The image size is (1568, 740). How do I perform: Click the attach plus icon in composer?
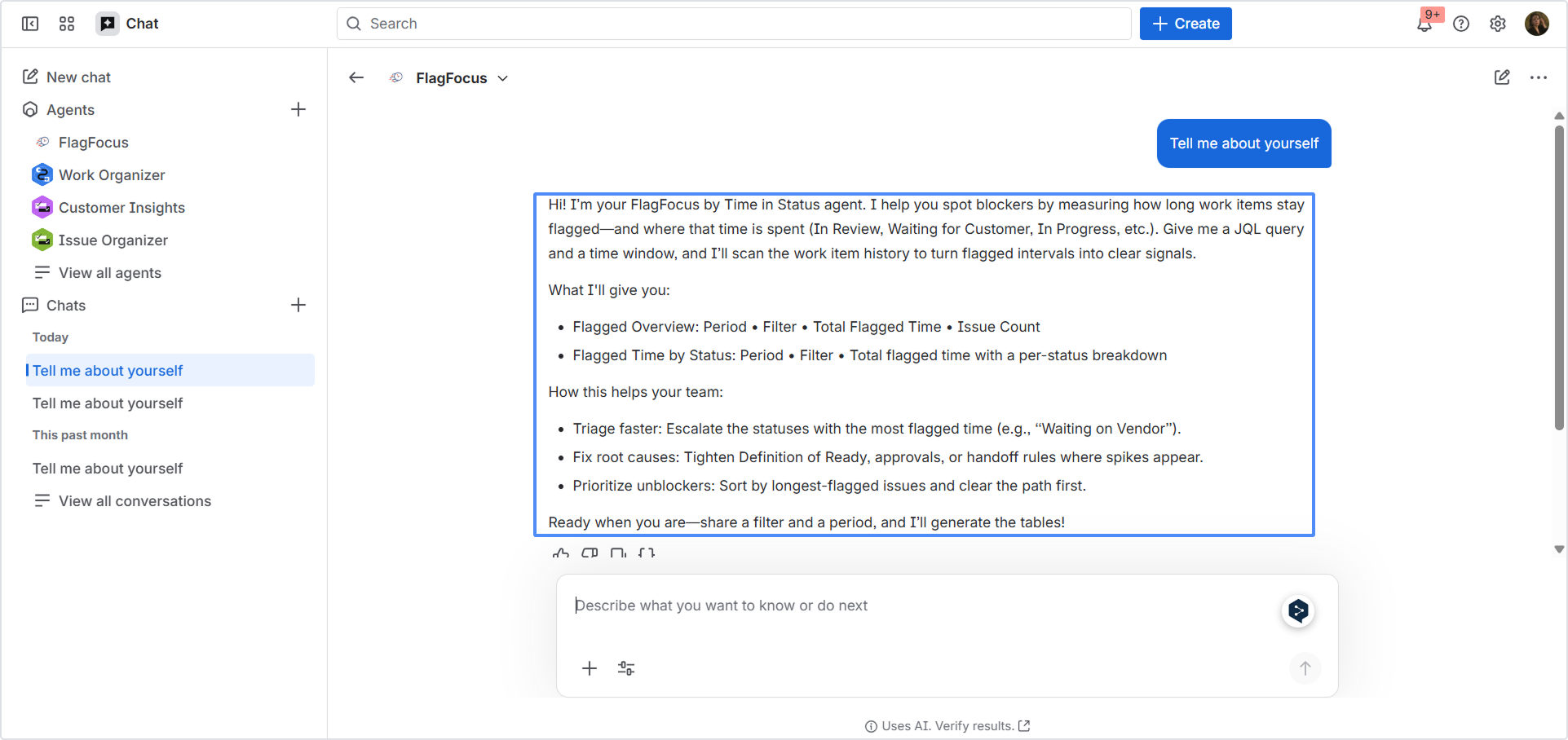[590, 668]
